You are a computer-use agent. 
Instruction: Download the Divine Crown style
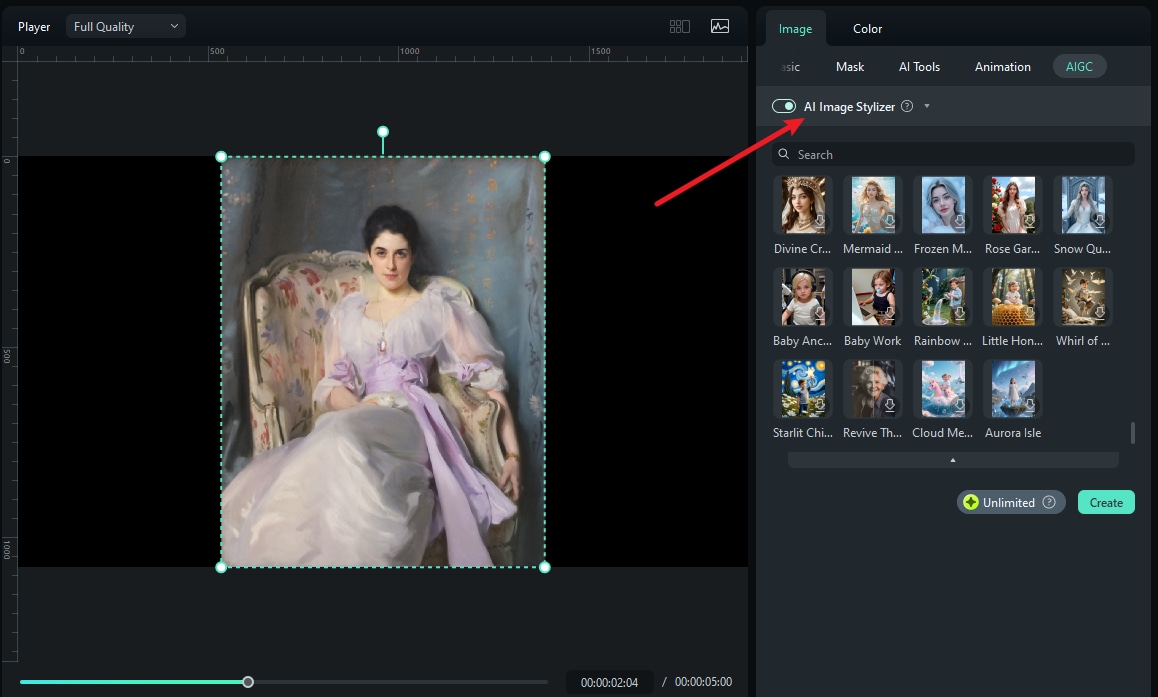pyautogui.click(x=819, y=221)
